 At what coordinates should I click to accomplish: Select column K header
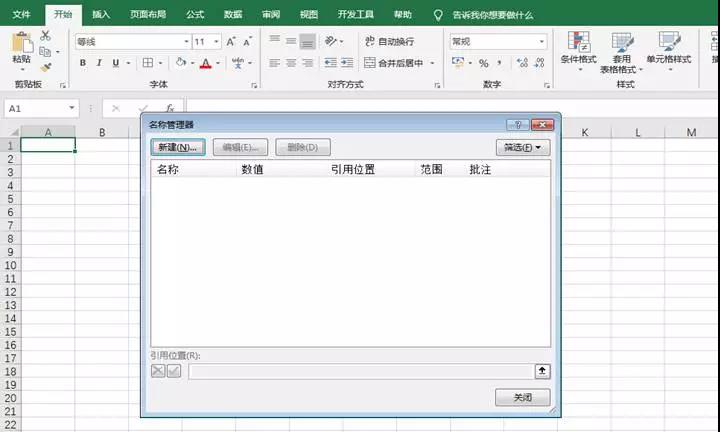585,132
